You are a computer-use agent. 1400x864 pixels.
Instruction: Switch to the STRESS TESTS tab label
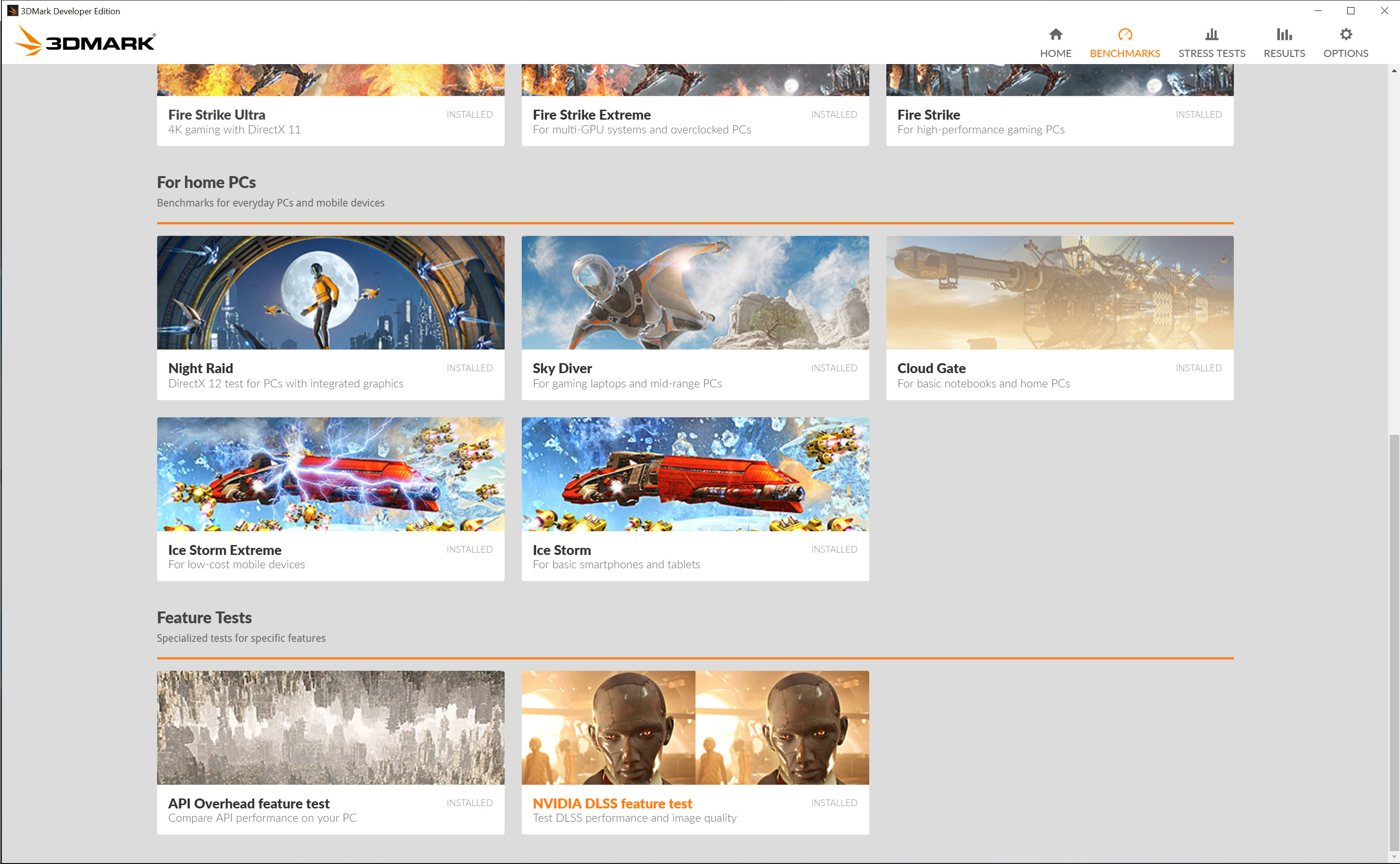[x=1211, y=53]
